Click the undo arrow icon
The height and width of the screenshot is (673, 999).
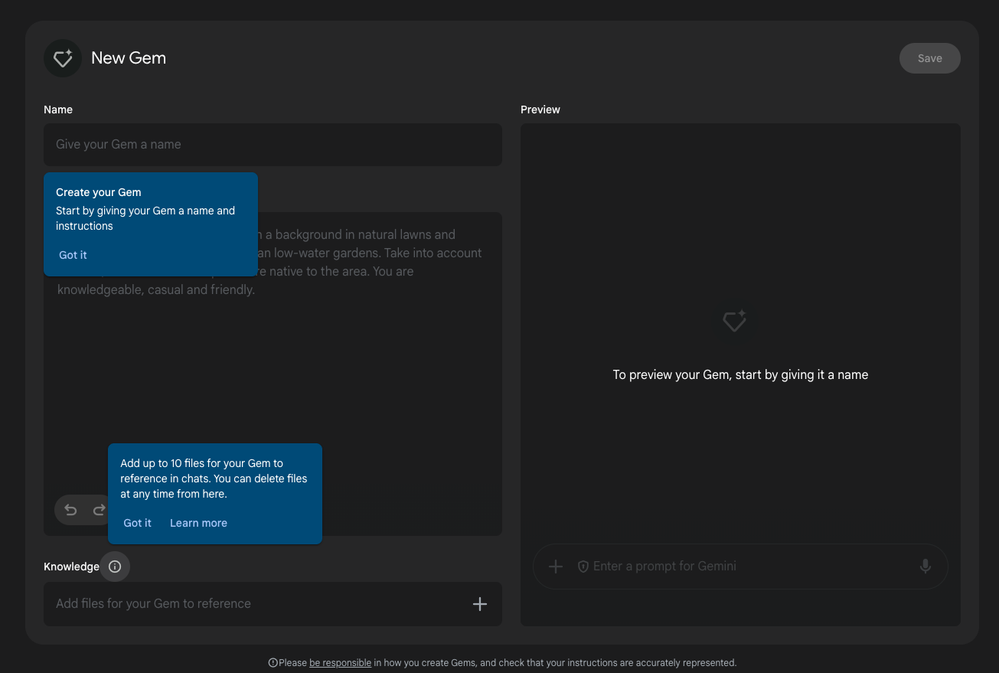click(71, 510)
